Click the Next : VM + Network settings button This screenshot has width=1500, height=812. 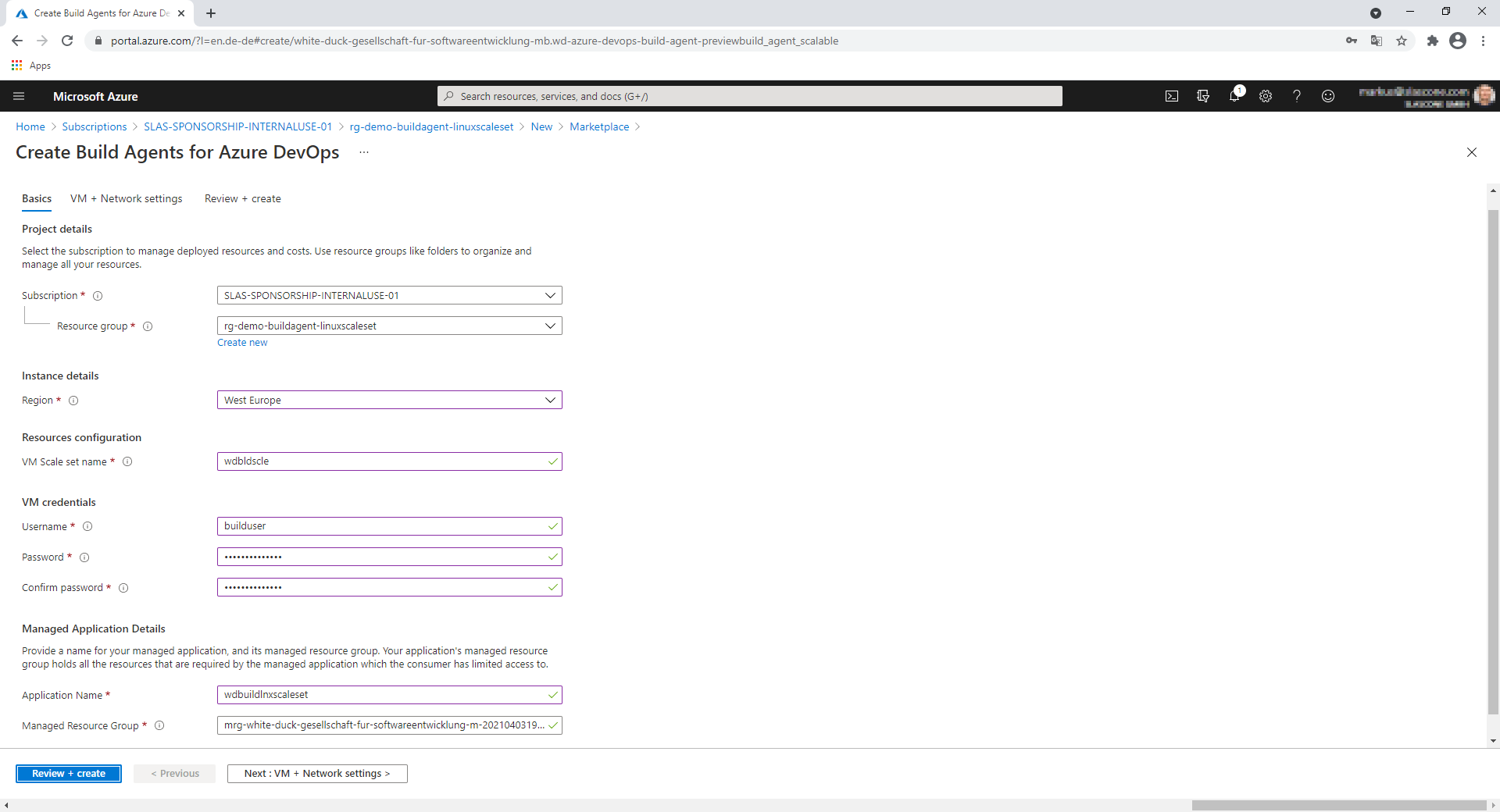click(317, 774)
